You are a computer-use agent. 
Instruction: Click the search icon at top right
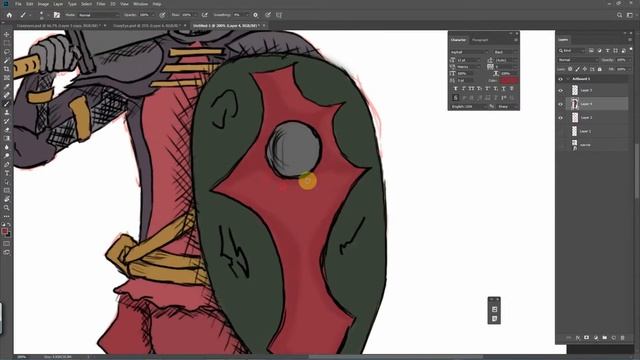tap(619, 15)
